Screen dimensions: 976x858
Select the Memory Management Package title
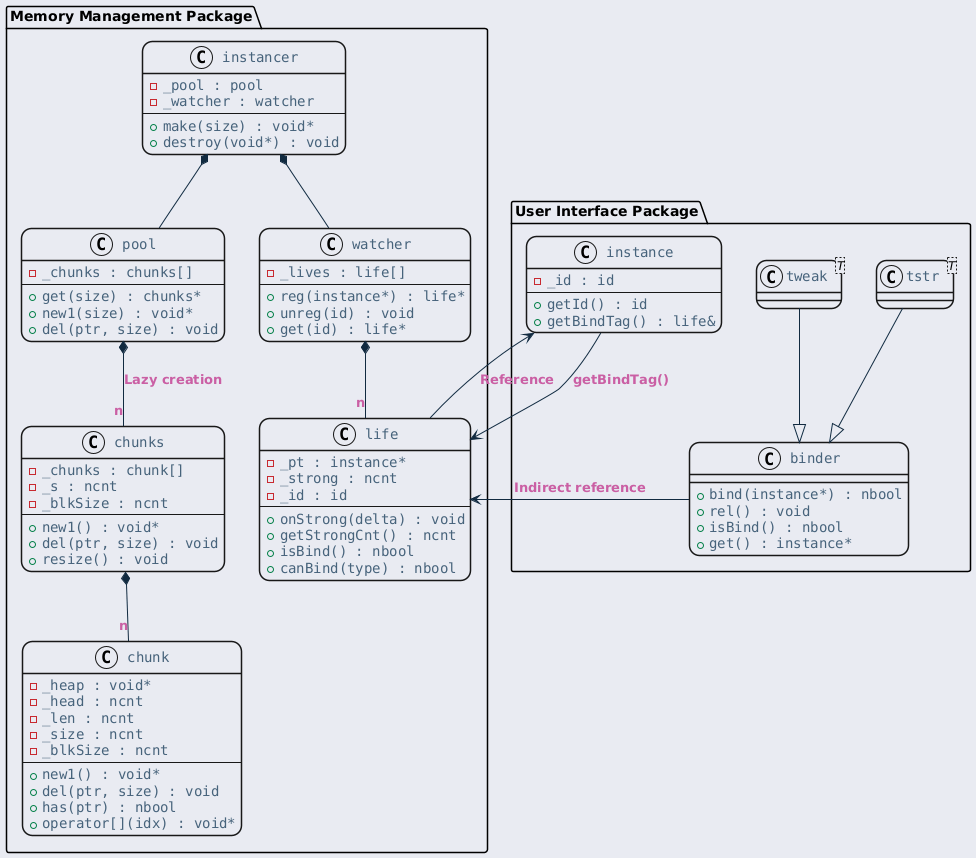[x=131, y=16]
